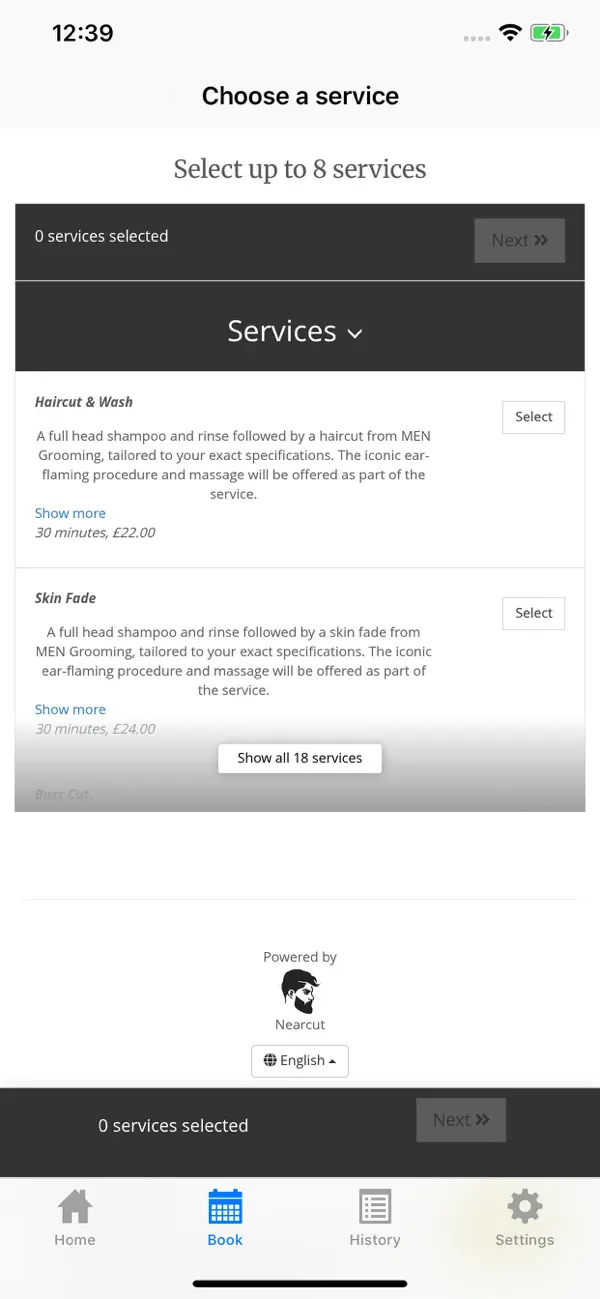Viewport: 600px width, 1299px height.
Task: Click the top Next button
Action: [x=520, y=240]
